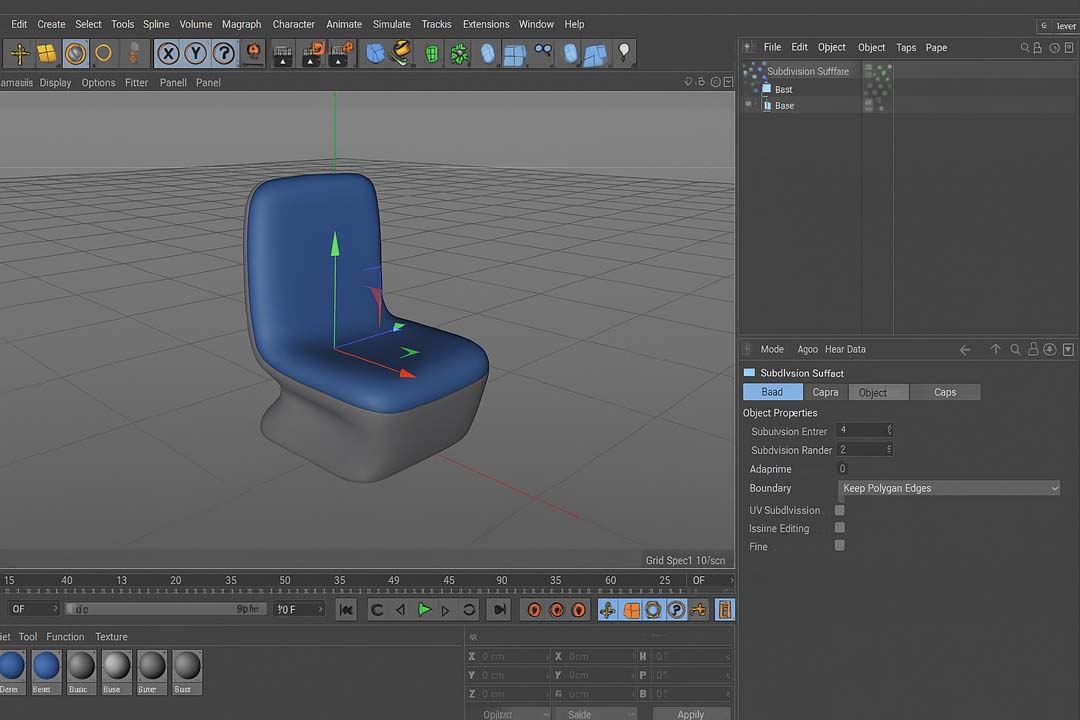The image size is (1080, 720).
Task: Toggle the Y axis lock icon
Action: click(x=196, y=53)
